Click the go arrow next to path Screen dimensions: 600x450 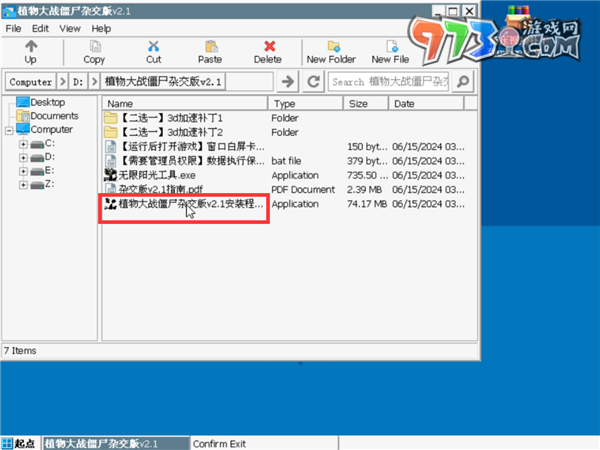289,81
